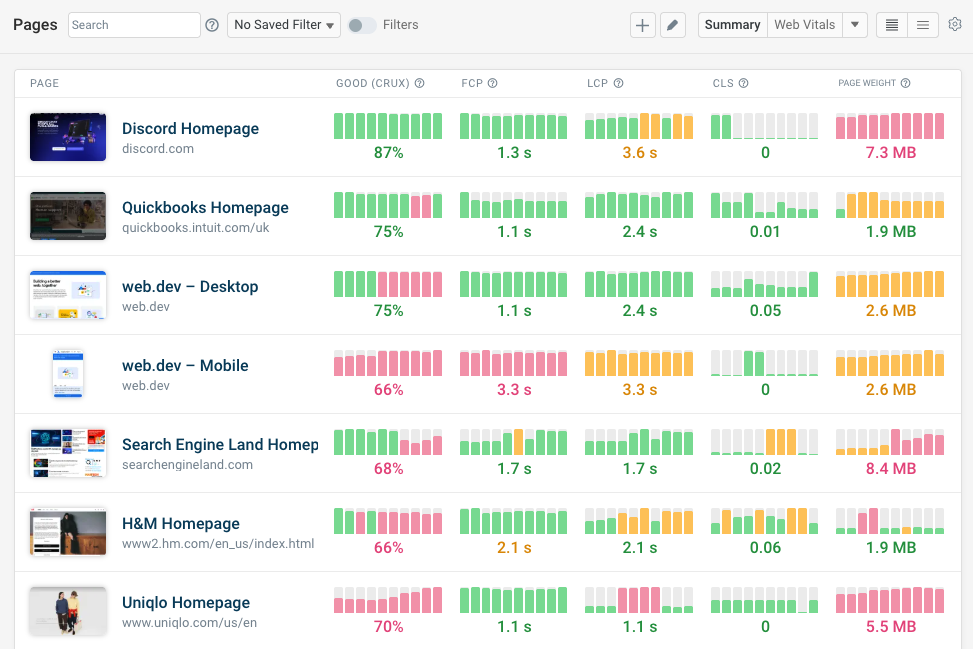
Task: Click the Quickbooks Homepage thumbnail
Action: [x=68, y=216]
